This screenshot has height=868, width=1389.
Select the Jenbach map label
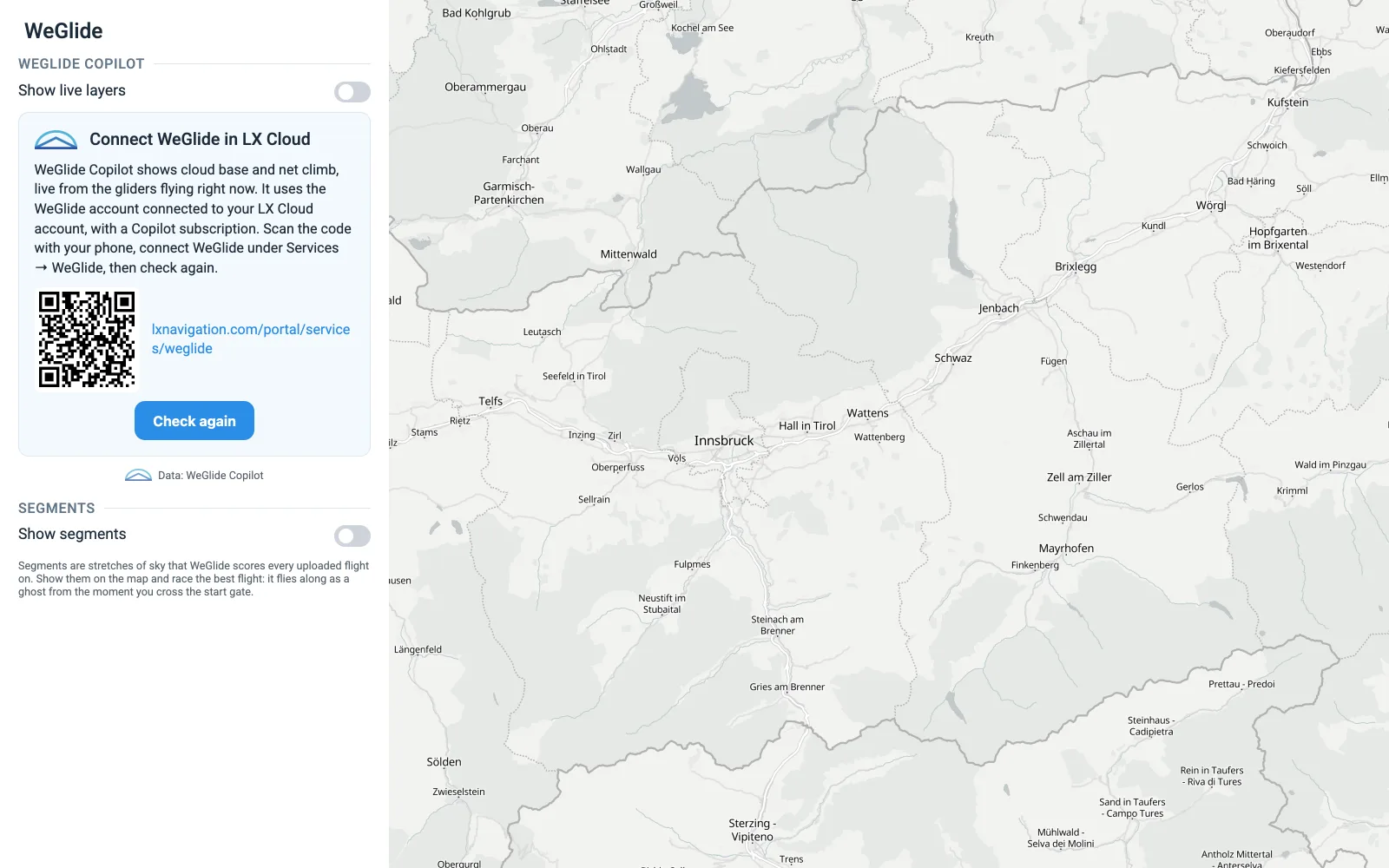998,308
